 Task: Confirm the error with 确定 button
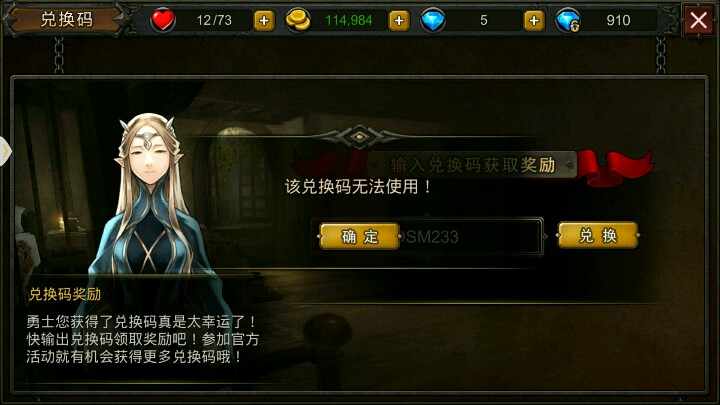coord(360,236)
